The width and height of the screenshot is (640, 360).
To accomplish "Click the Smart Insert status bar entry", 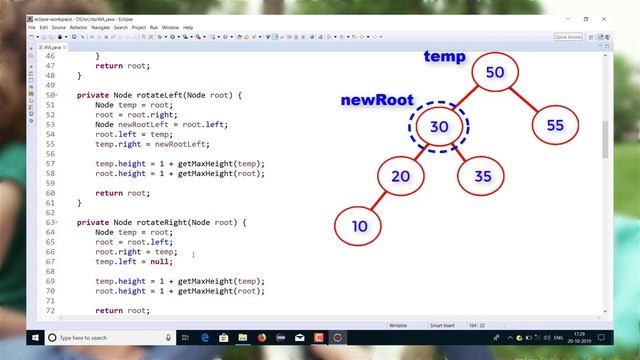I will coord(442,325).
